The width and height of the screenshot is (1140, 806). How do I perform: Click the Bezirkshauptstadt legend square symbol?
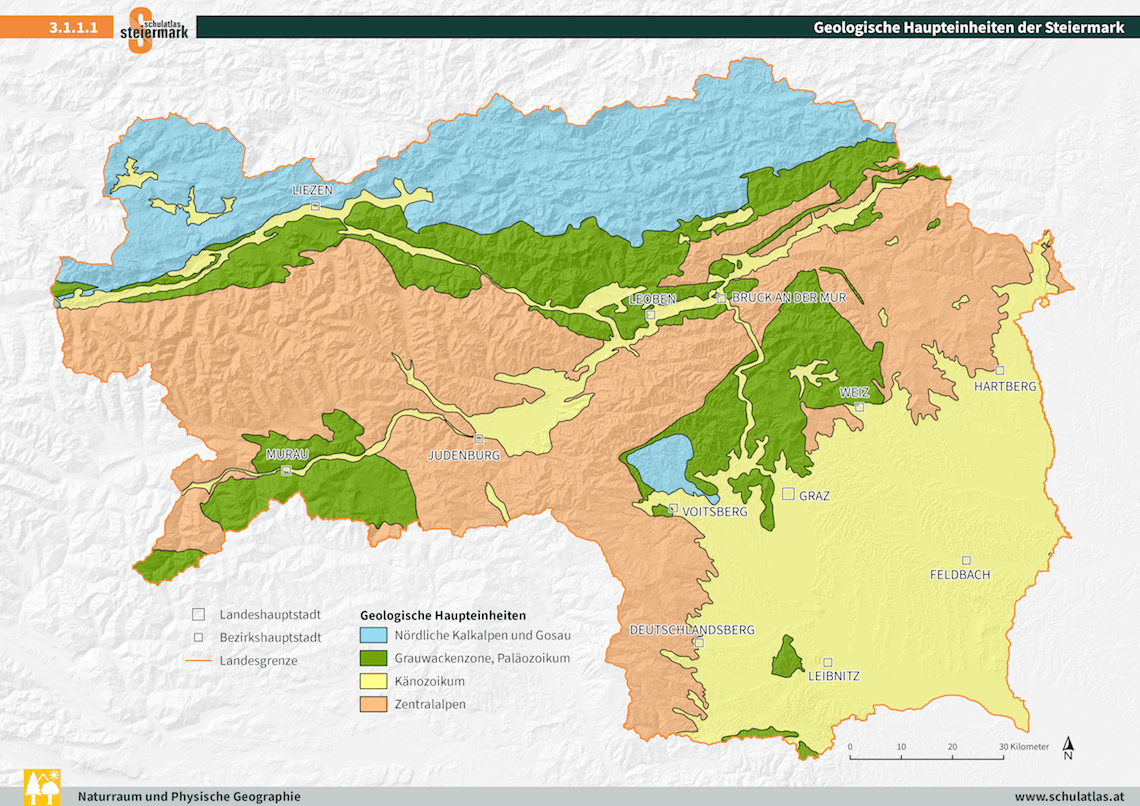(x=198, y=637)
